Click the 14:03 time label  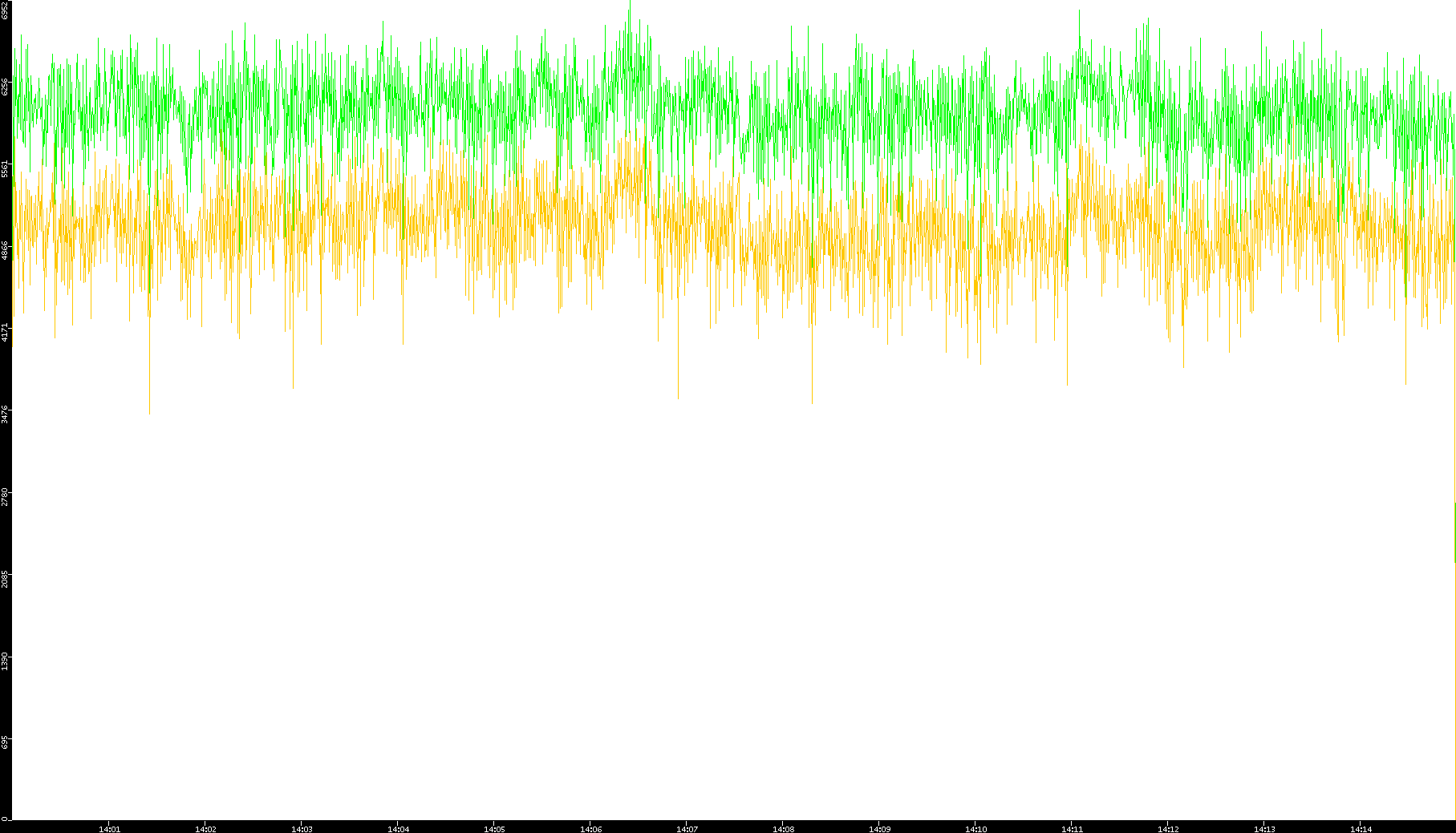coord(302,829)
